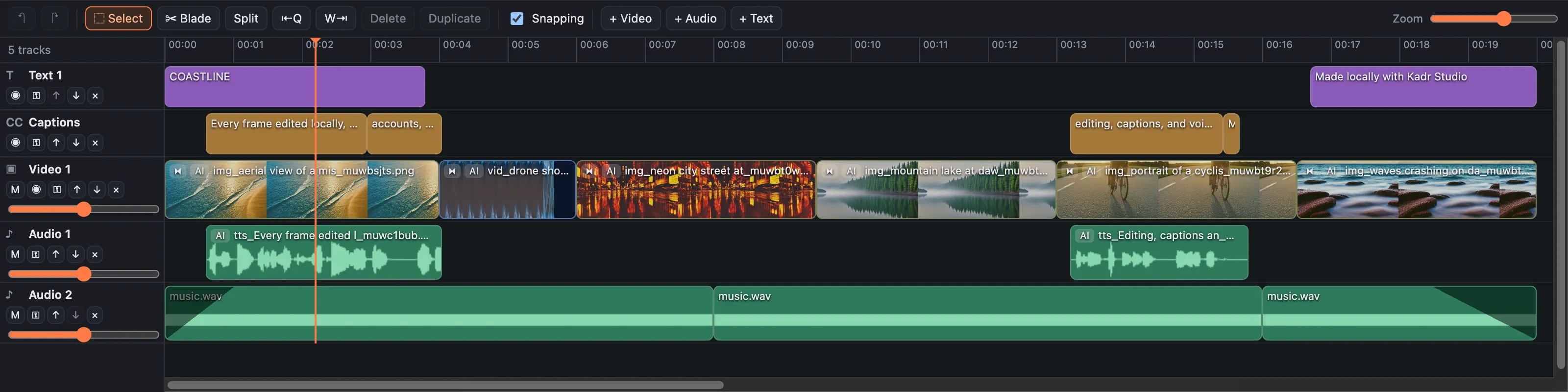Choose the Blade tool
This screenshot has width=1568, height=392.
coord(188,18)
